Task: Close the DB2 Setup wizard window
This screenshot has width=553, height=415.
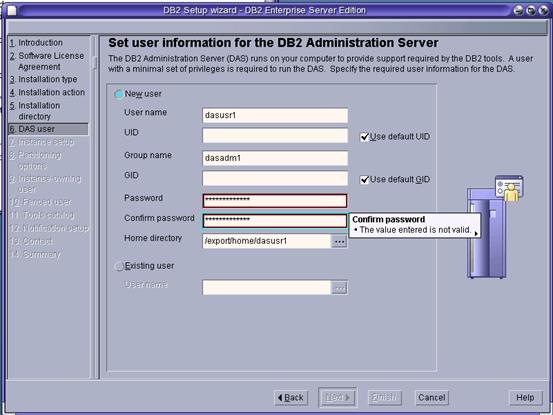Action: coord(543,10)
